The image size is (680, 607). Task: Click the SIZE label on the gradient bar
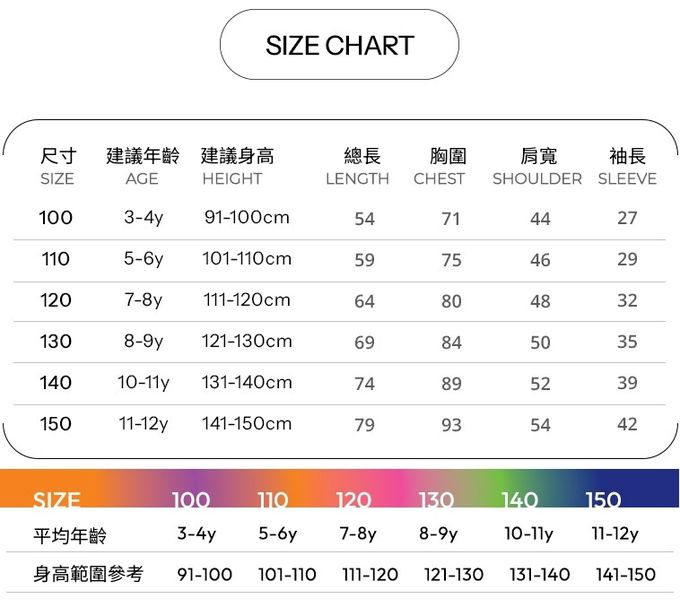[57, 500]
